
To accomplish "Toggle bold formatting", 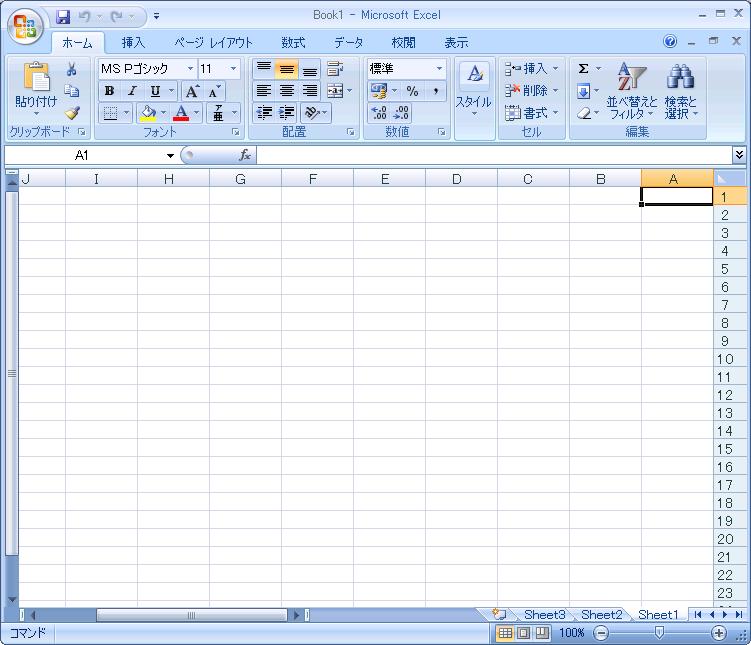I will pyautogui.click(x=109, y=91).
